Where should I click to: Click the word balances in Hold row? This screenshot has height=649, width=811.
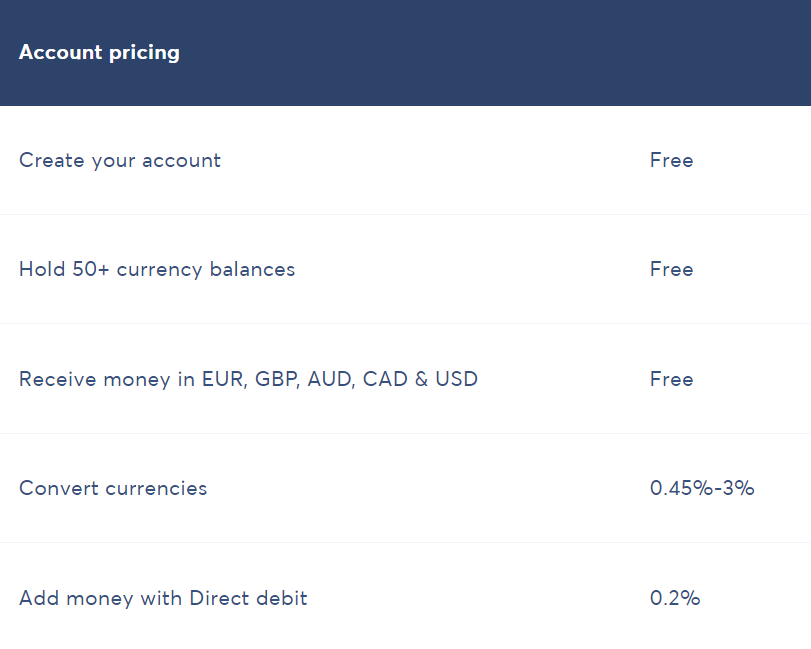pyautogui.click(x=252, y=269)
